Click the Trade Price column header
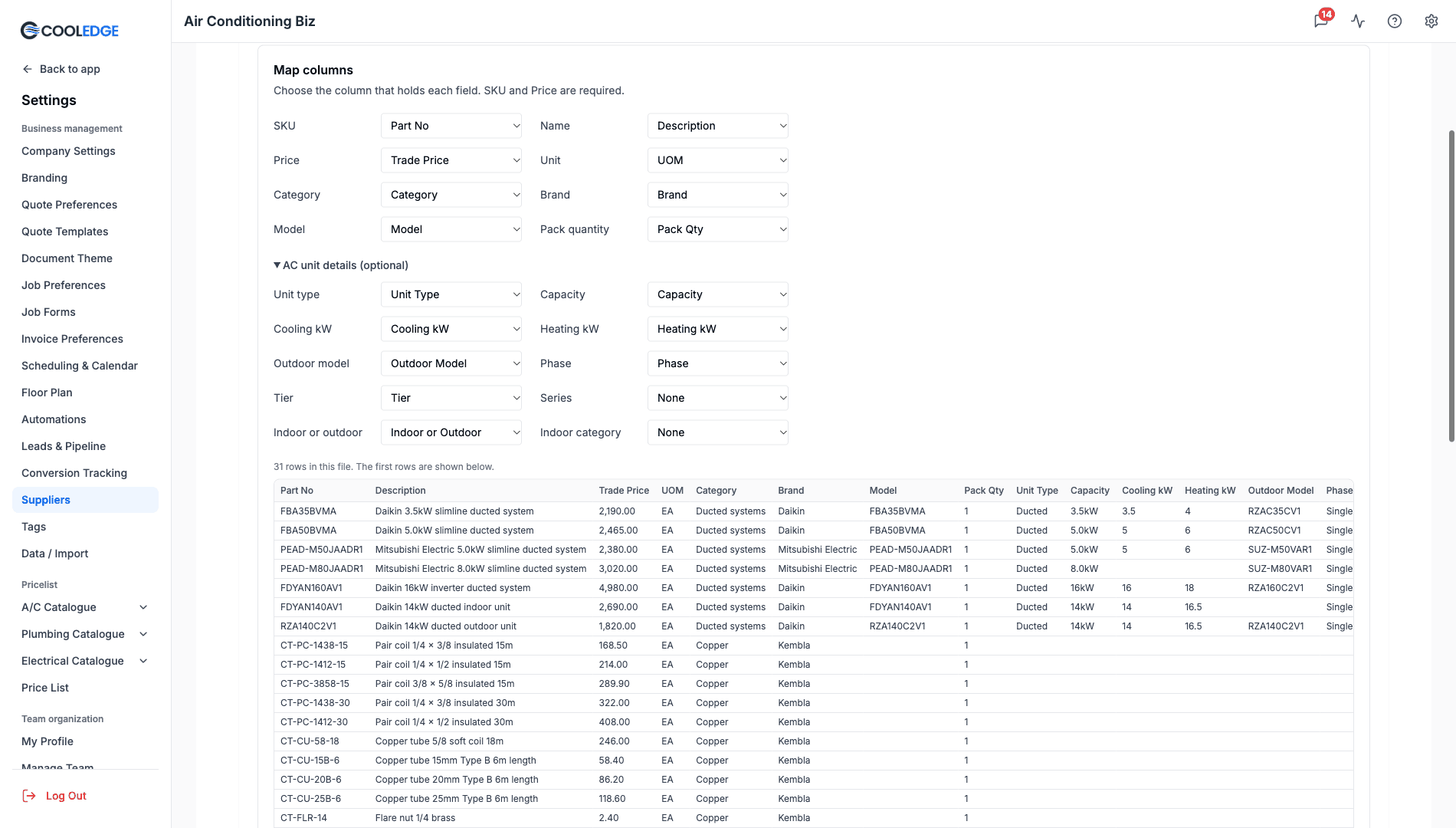Viewport: 1456px width, 828px height. click(624, 491)
